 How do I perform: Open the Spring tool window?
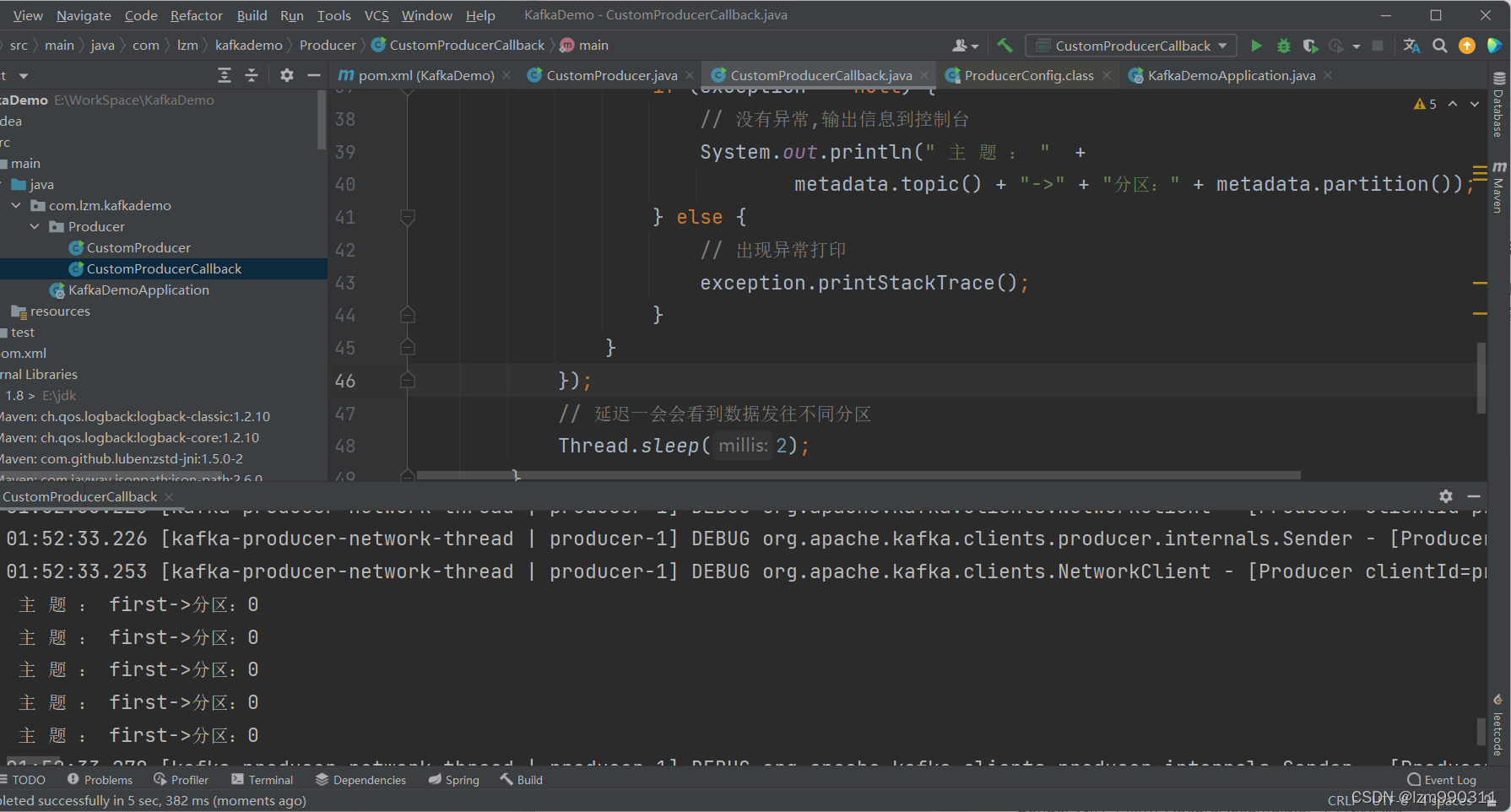point(453,780)
